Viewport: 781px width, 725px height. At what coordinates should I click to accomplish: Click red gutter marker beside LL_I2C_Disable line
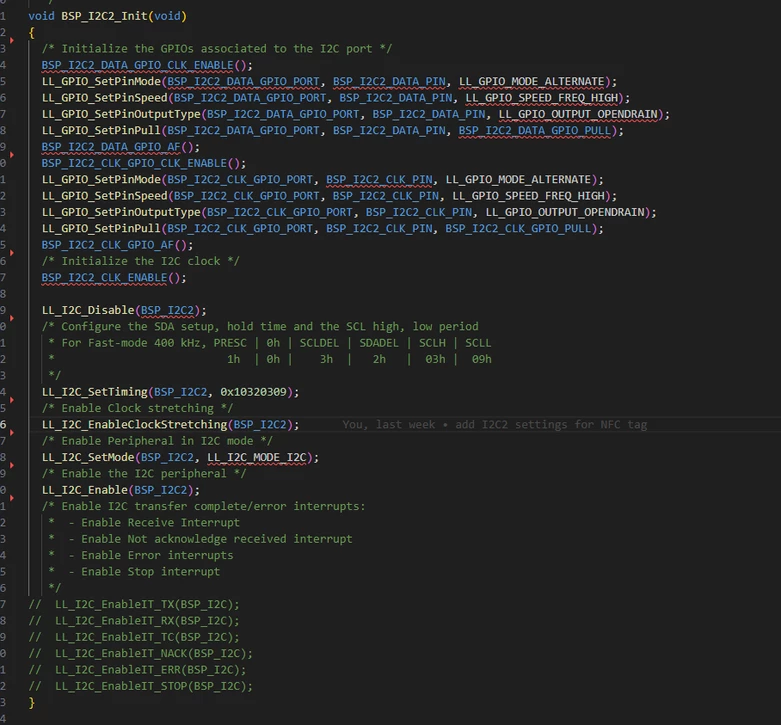pyautogui.click(x=12, y=318)
